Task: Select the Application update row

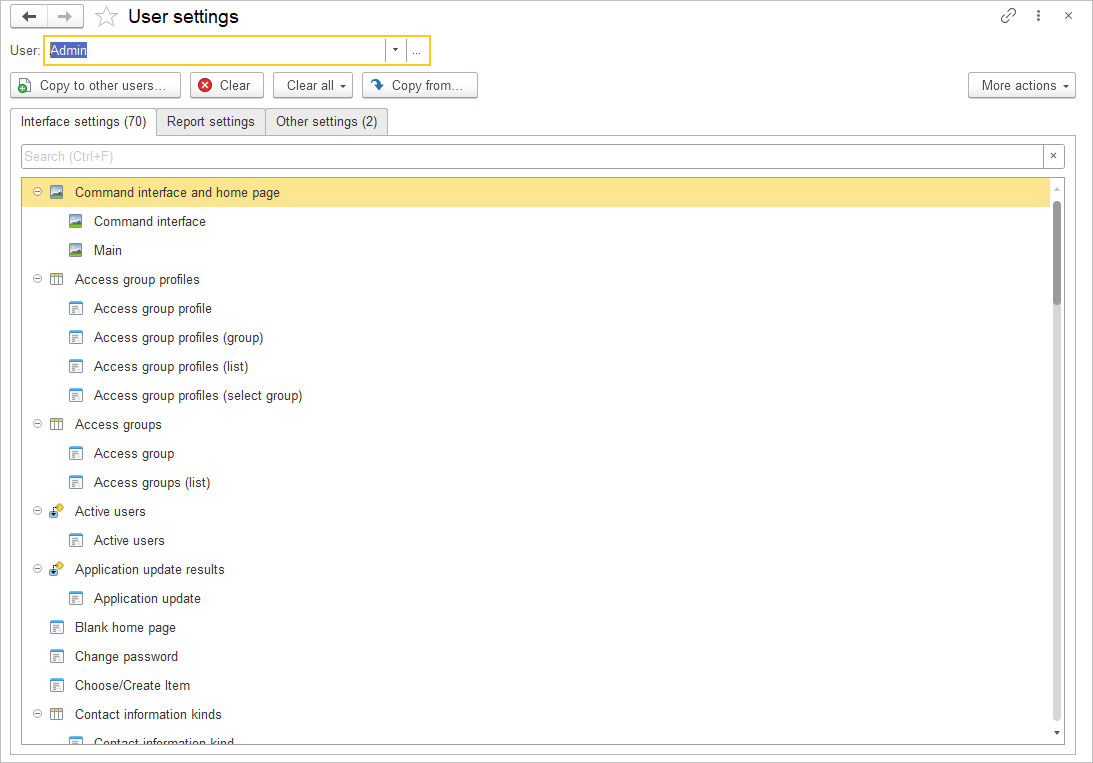Action: 535,599
